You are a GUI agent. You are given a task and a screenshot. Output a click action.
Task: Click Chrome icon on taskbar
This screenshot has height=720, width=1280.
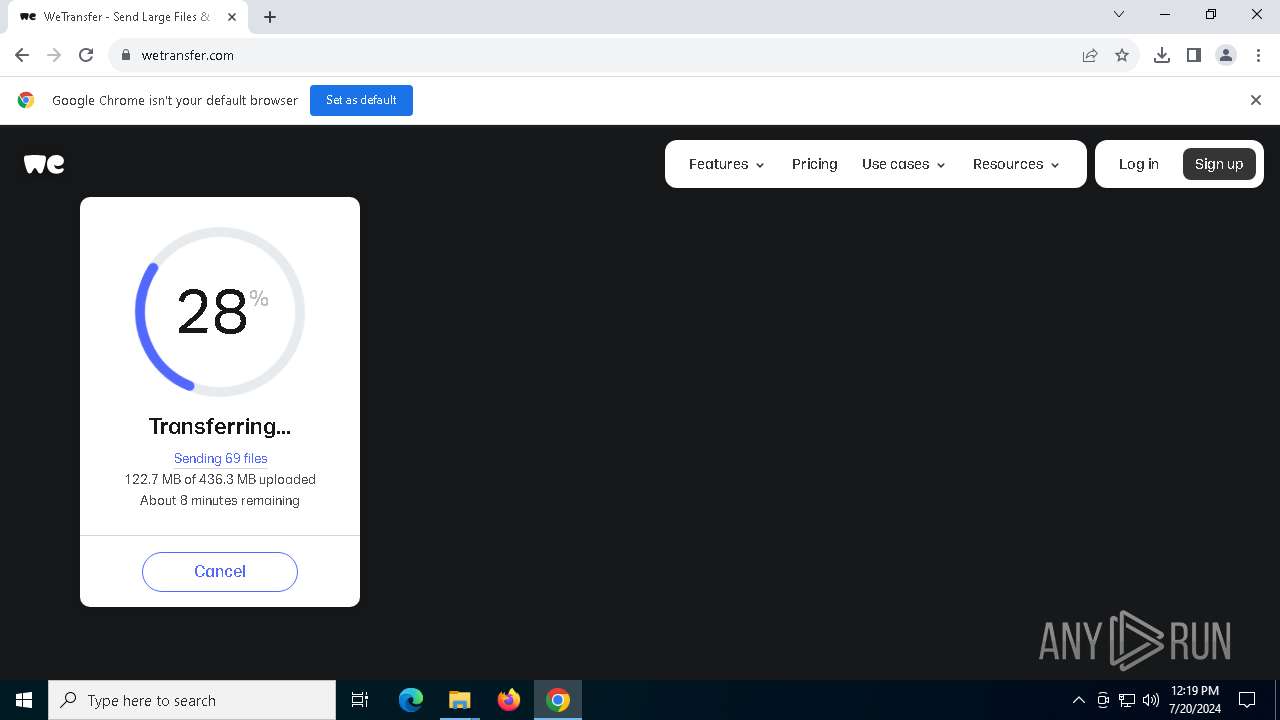(558, 700)
